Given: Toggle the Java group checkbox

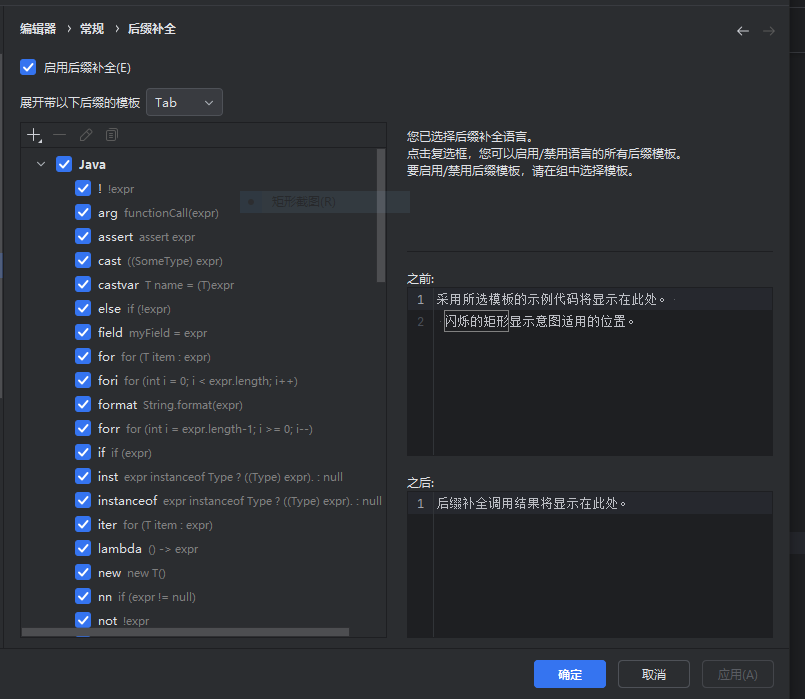Looking at the screenshot, I should pyautogui.click(x=64, y=164).
